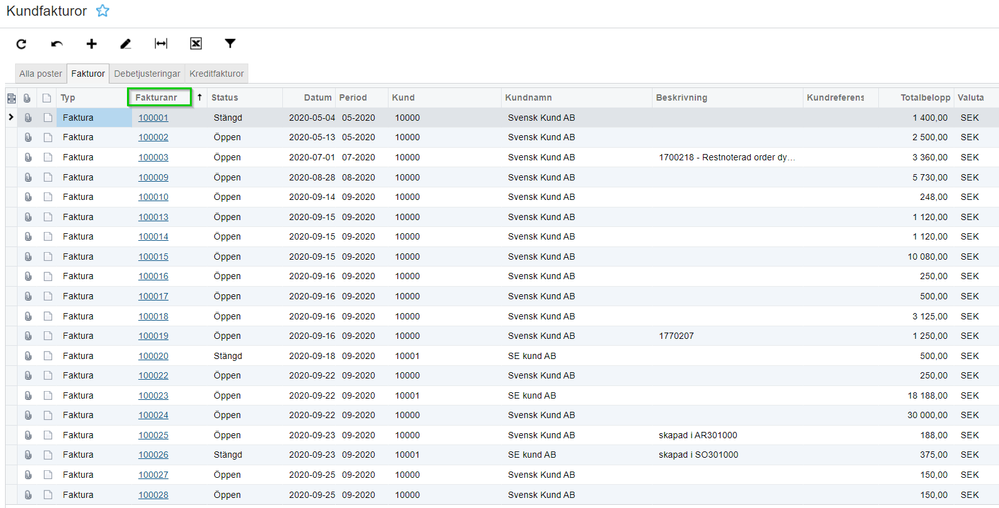Open column configurator icon in header
The width and height of the screenshot is (999, 508).
click(11, 98)
